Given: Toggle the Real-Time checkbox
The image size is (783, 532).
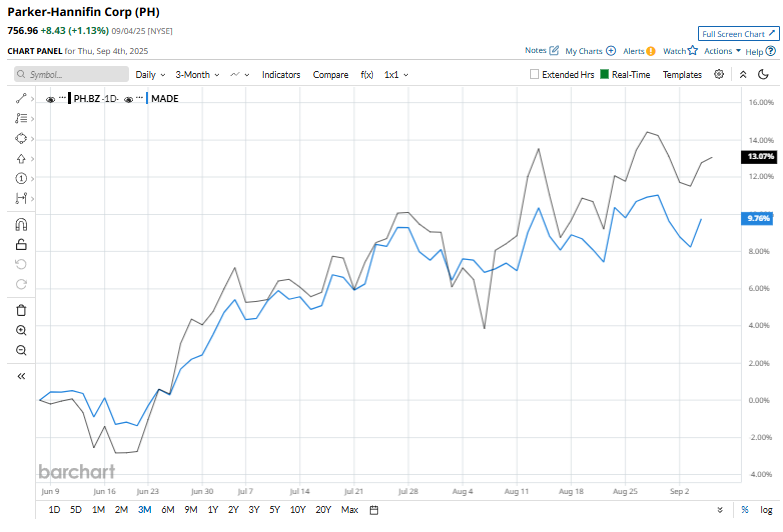Looking at the screenshot, I should (604, 74).
